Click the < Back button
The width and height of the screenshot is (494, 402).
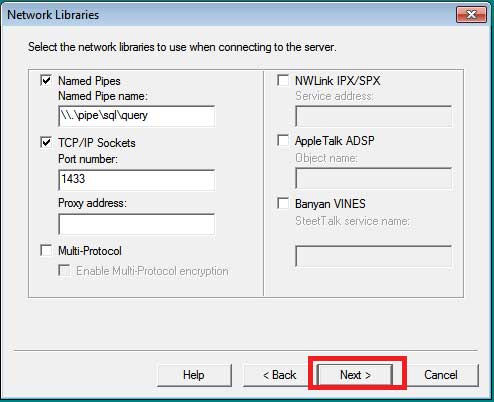pyautogui.click(x=279, y=375)
